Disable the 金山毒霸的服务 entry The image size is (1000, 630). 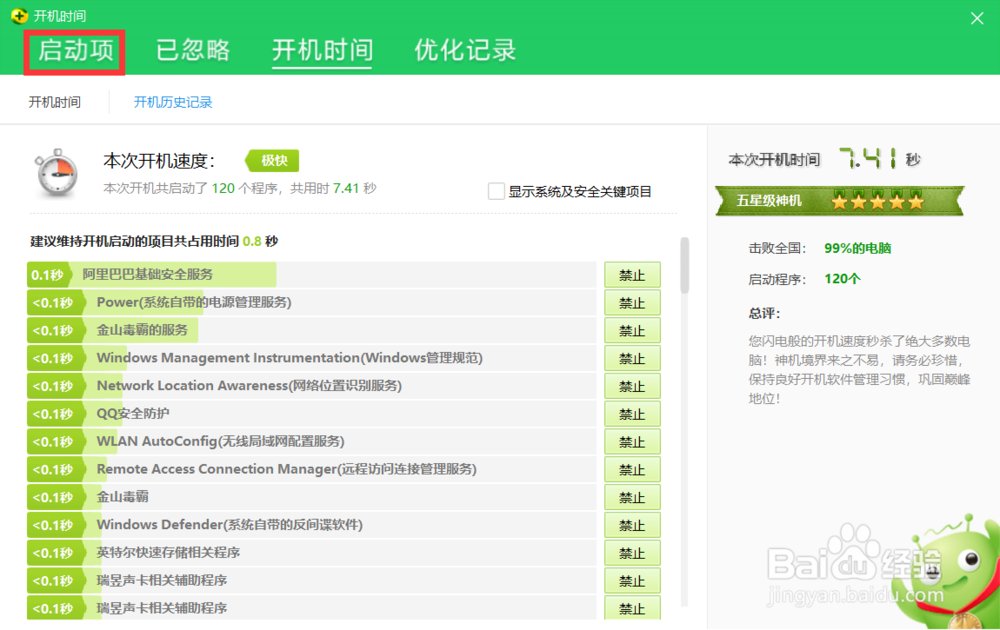pyautogui.click(x=632, y=330)
